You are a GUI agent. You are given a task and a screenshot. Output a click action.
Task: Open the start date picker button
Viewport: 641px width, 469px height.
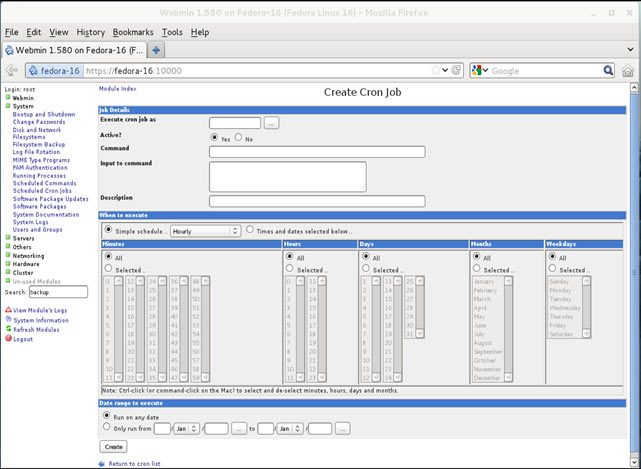[239, 429]
